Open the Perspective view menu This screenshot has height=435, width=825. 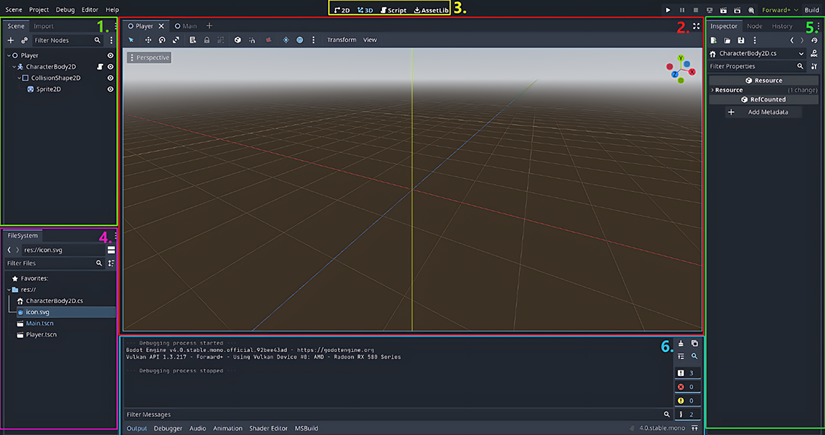click(149, 58)
